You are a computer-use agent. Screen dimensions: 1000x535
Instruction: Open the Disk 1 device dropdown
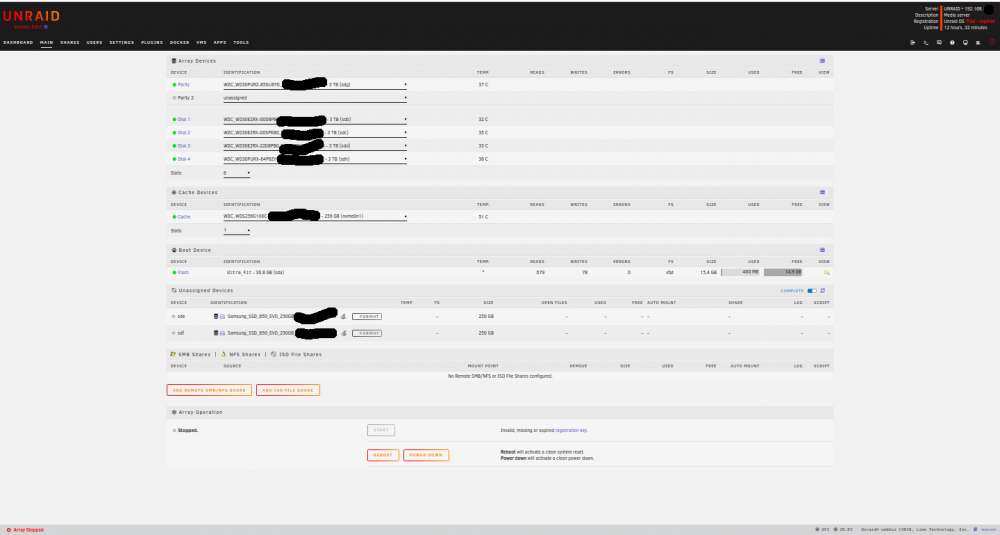(315, 119)
